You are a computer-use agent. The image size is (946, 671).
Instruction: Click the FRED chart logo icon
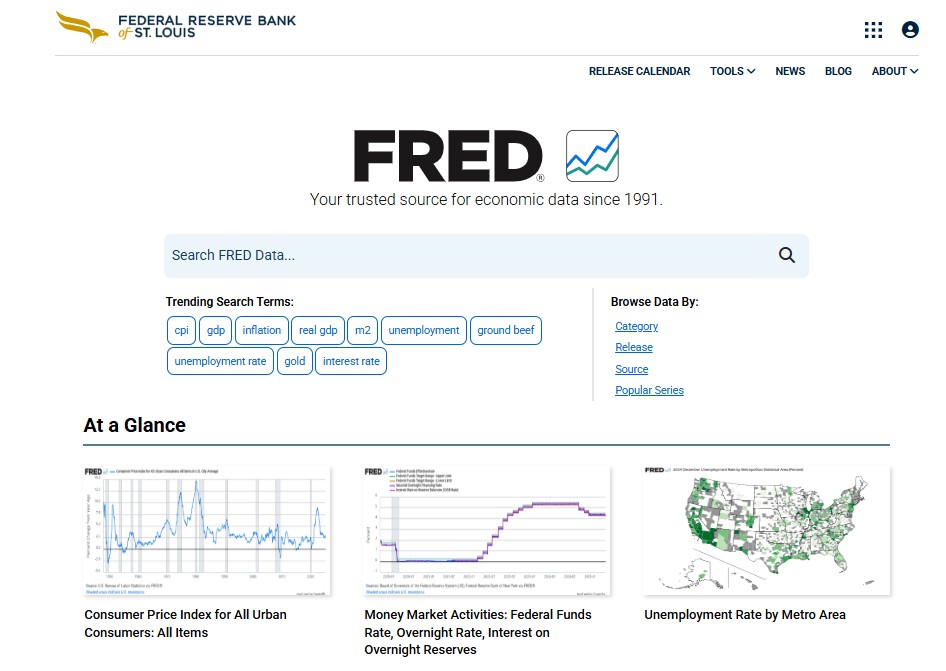click(x=592, y=156)
